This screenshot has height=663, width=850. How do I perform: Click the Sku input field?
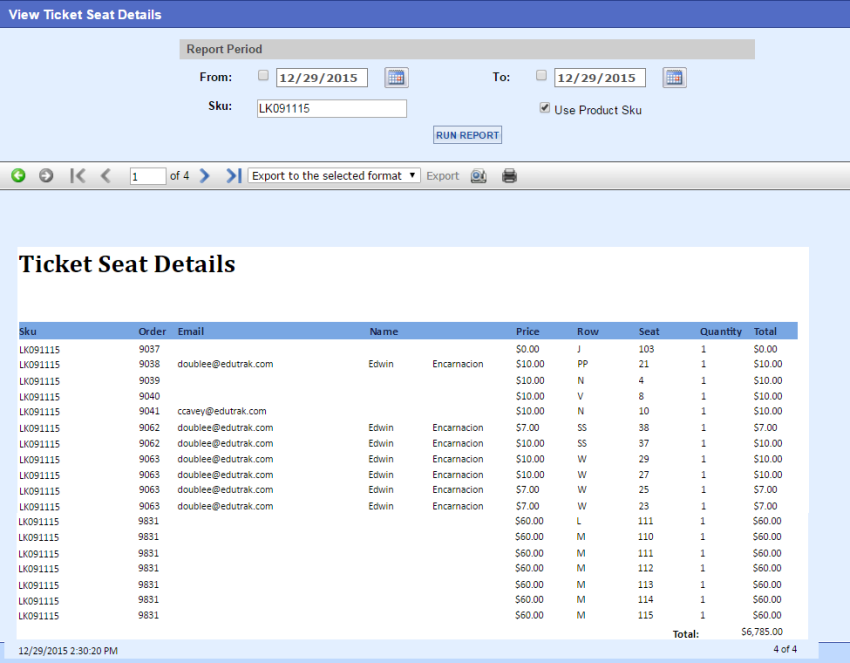[x=332, y=108]
